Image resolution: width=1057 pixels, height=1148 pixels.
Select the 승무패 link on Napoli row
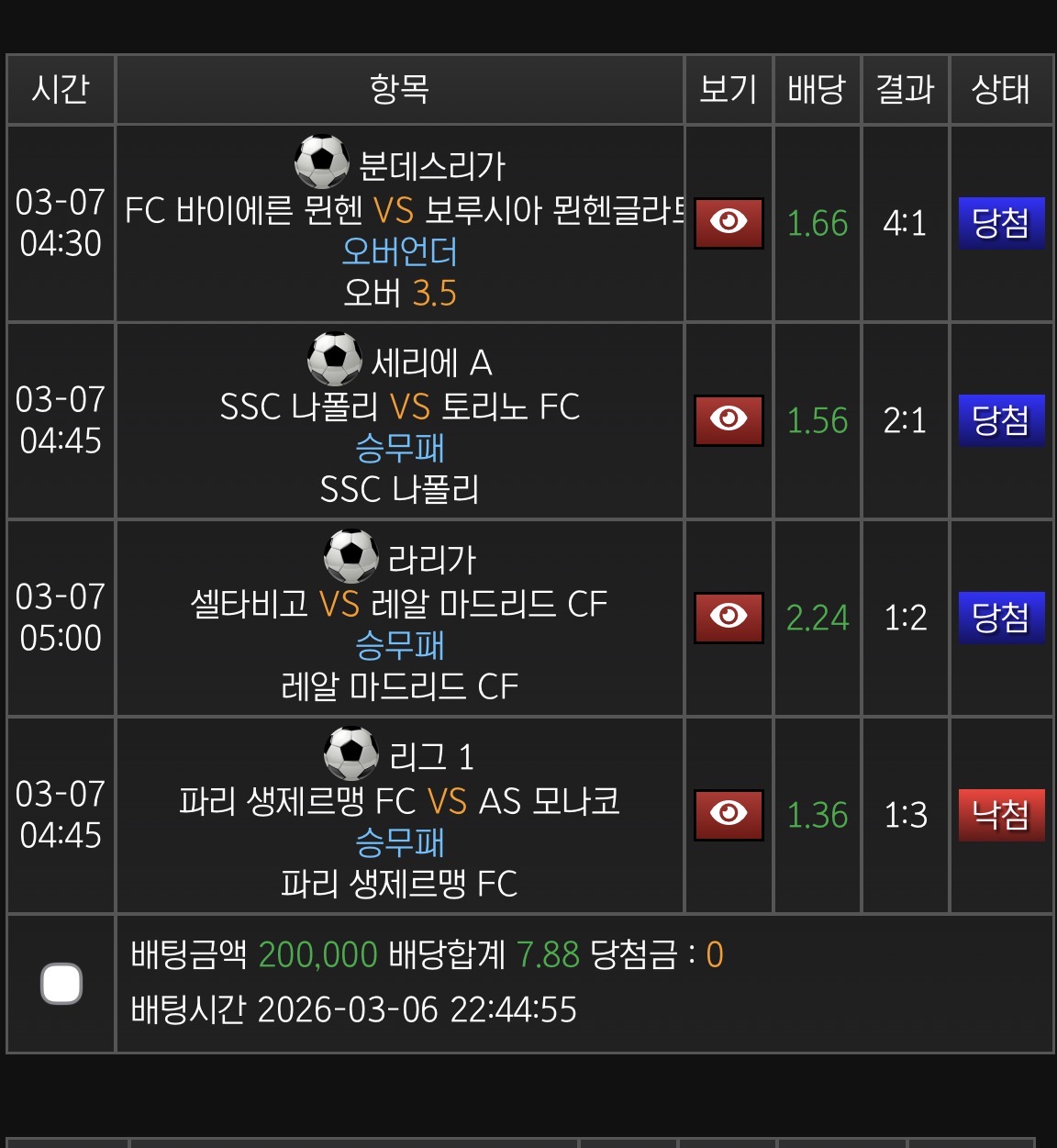click(x=400, y=449)
